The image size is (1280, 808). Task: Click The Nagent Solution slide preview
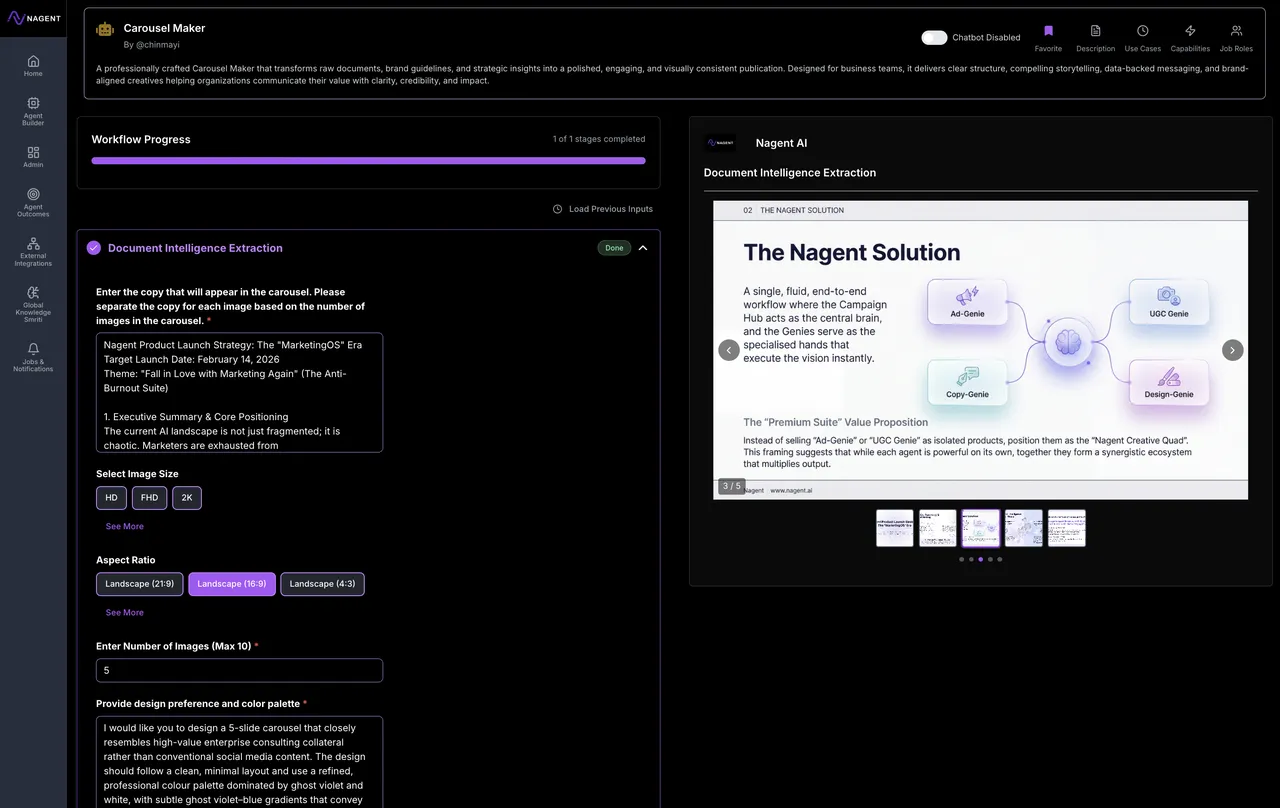(x=980, y=350)
